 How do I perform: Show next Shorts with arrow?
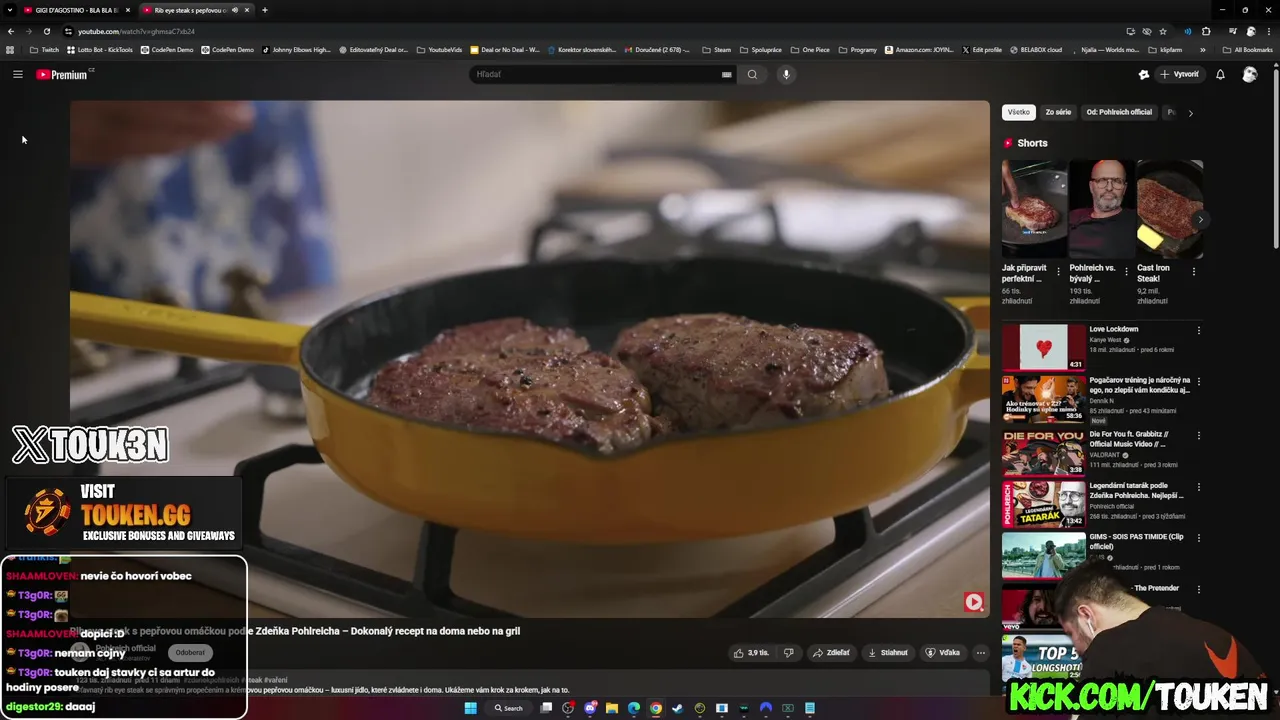pos(1201,219)
